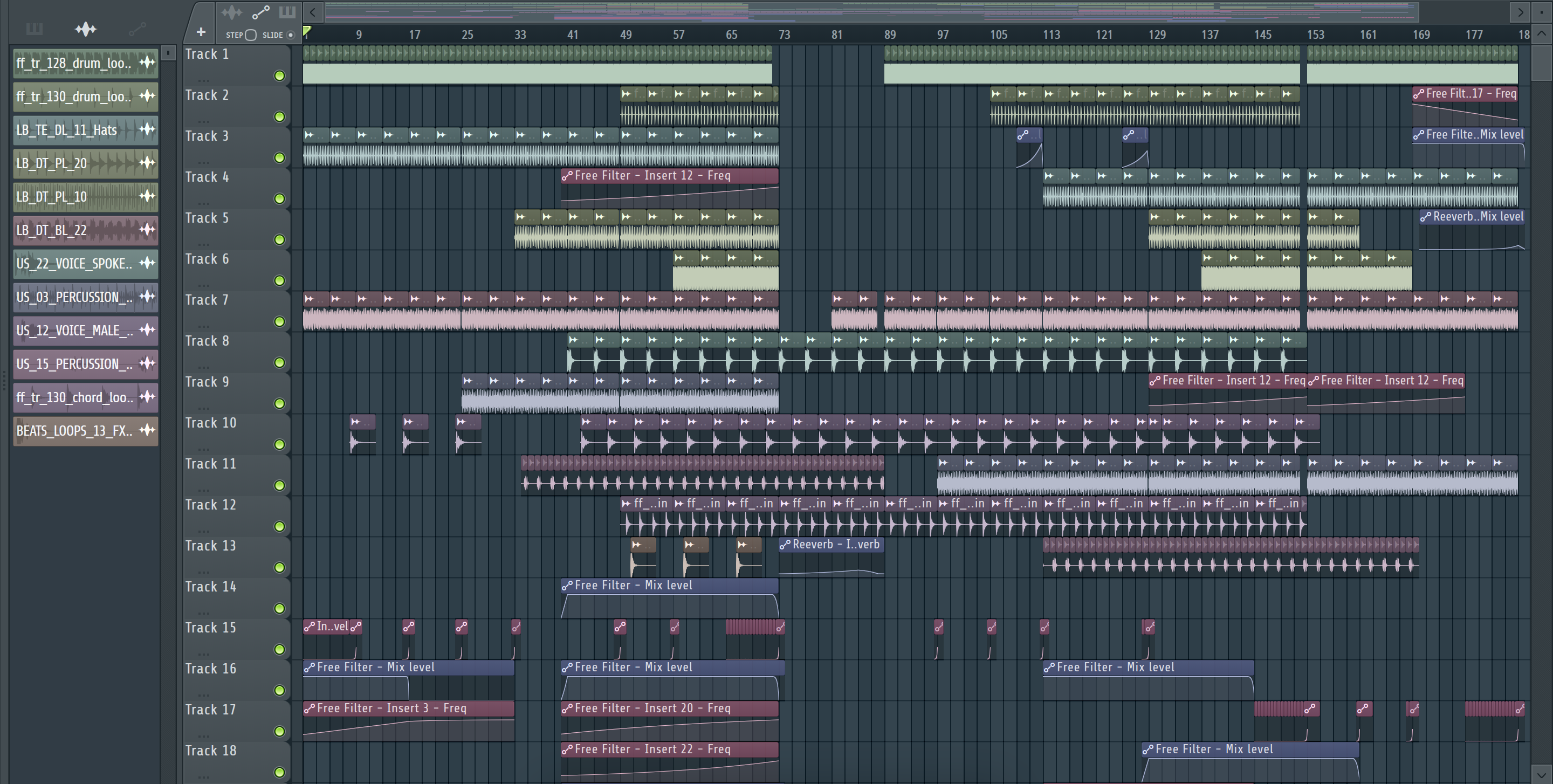Click waveform icon on LB_DT_PL_10 item
The height and width of the screenshot is (784, 1553).
[147, 196]
